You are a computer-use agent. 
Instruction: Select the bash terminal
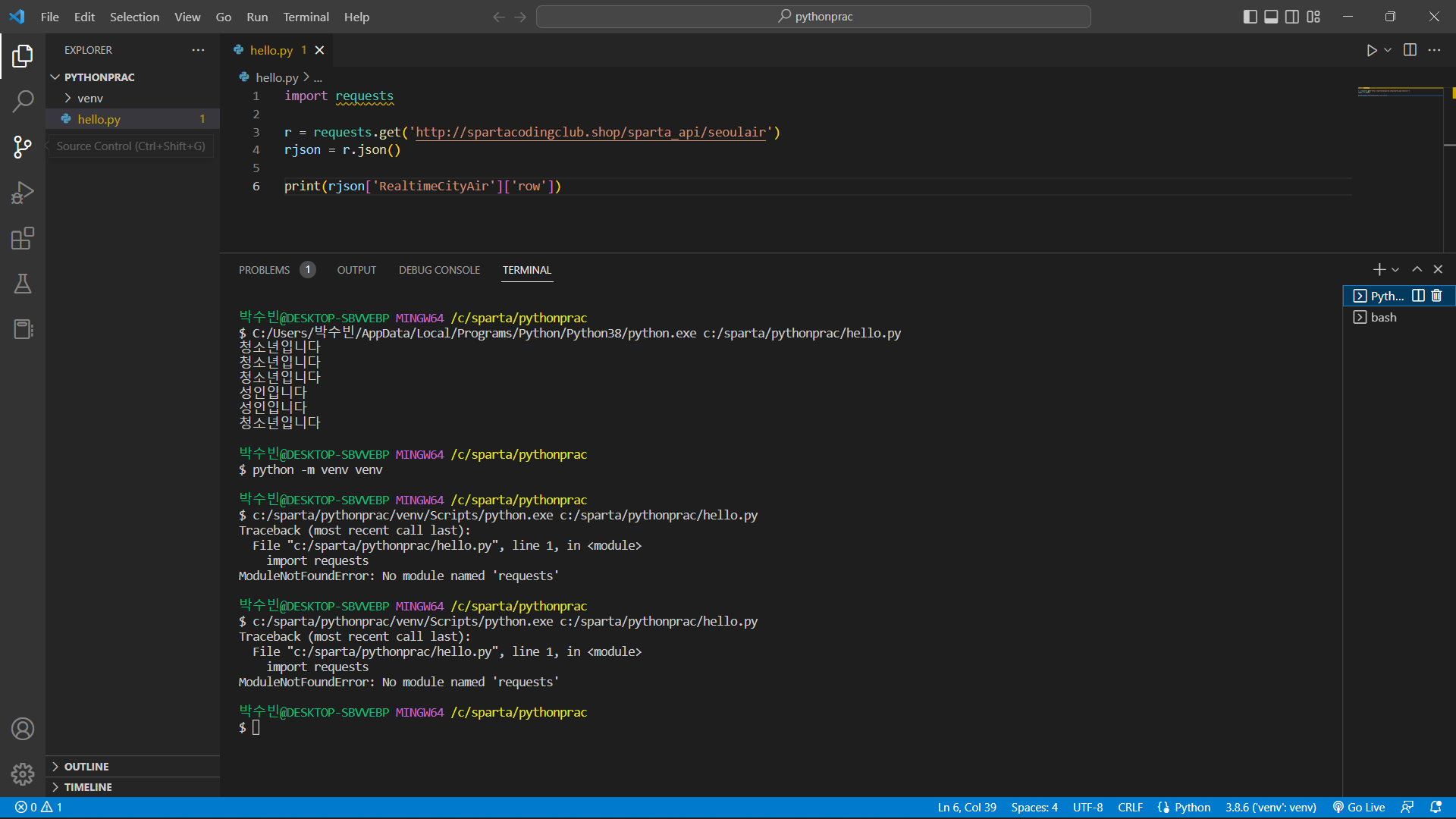coord(1399,318)
